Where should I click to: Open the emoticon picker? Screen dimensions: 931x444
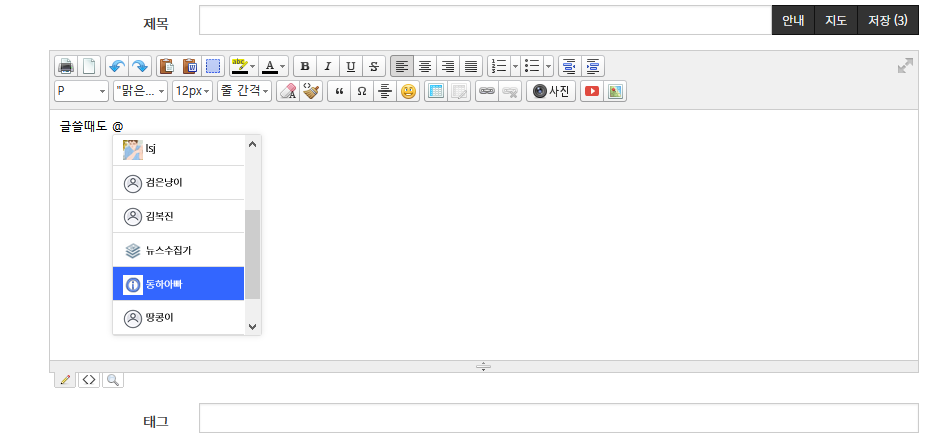408,91
